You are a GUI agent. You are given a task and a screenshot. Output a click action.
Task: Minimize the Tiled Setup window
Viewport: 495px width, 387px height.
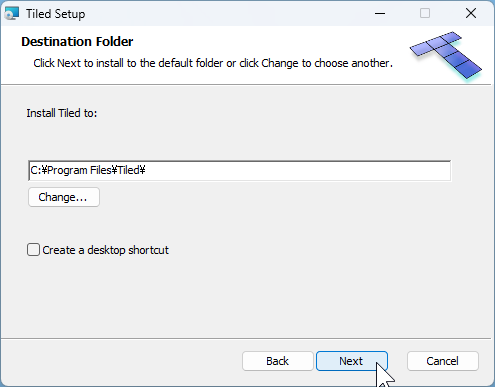pyautogui.click(x=380, y=14)
